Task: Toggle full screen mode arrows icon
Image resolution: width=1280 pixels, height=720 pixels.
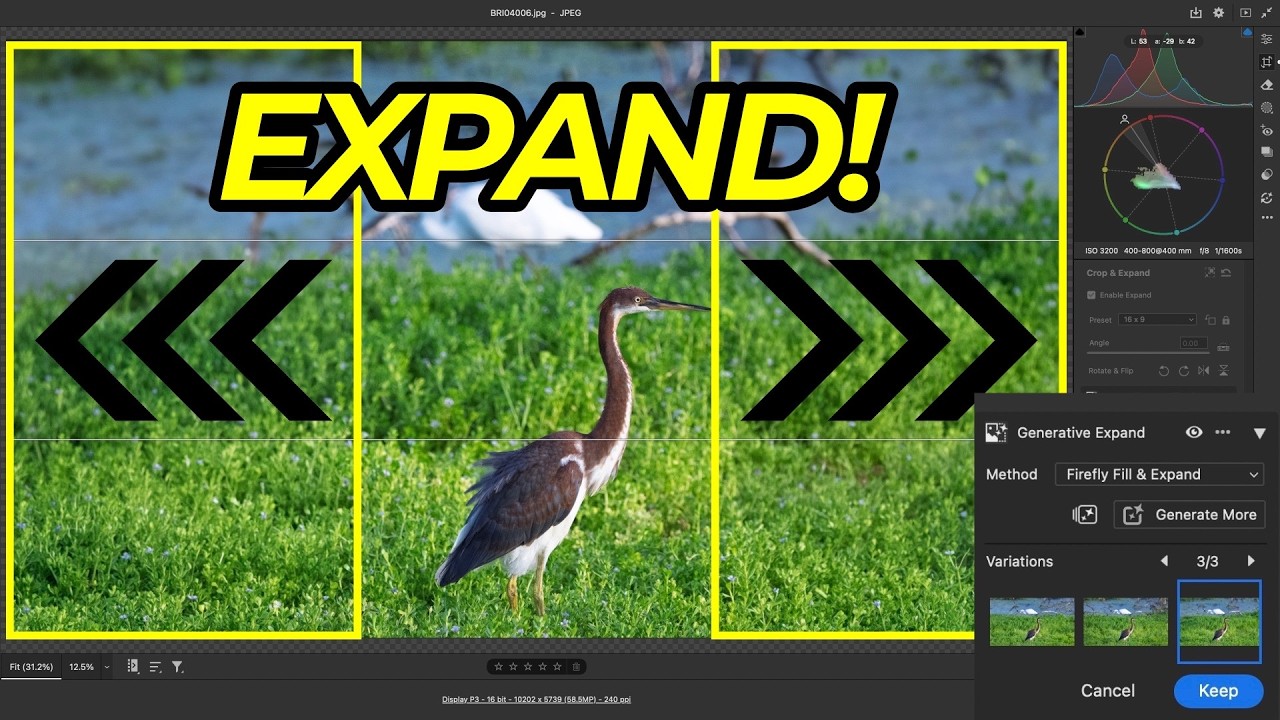Action: tap(1268, 13)
